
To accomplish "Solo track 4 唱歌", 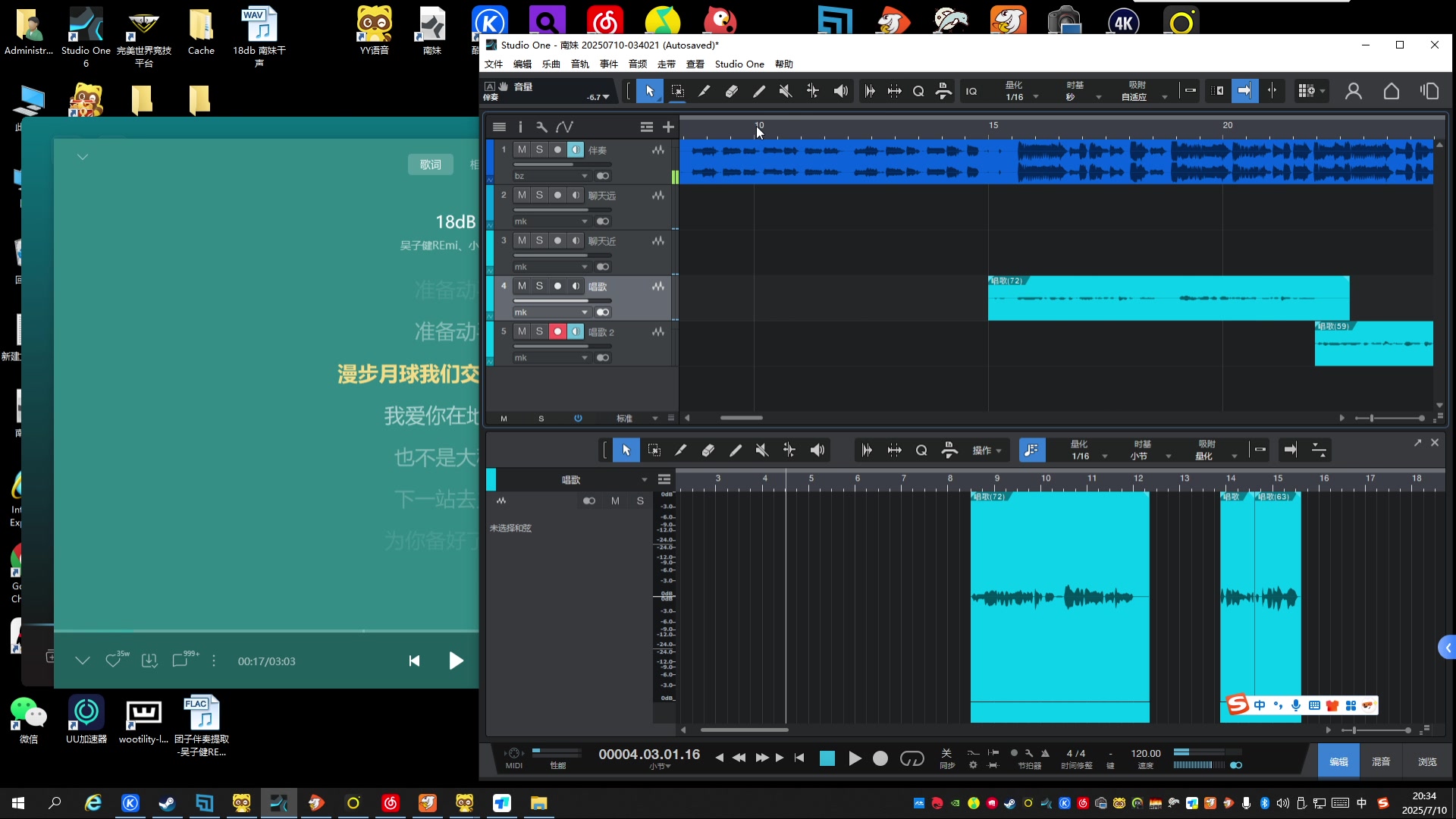I will (539, 286).
